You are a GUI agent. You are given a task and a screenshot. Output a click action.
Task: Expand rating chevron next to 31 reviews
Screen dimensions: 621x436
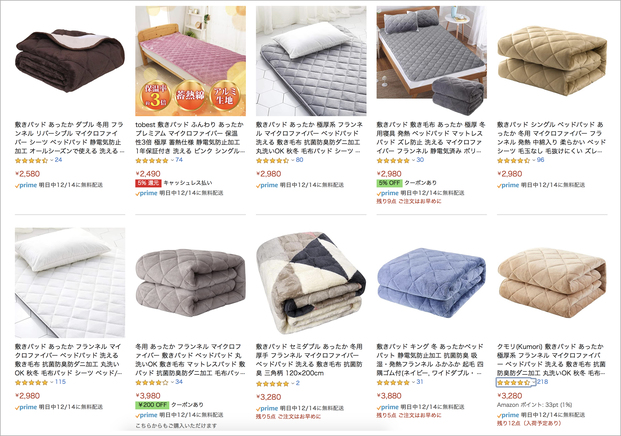[413, 382]
